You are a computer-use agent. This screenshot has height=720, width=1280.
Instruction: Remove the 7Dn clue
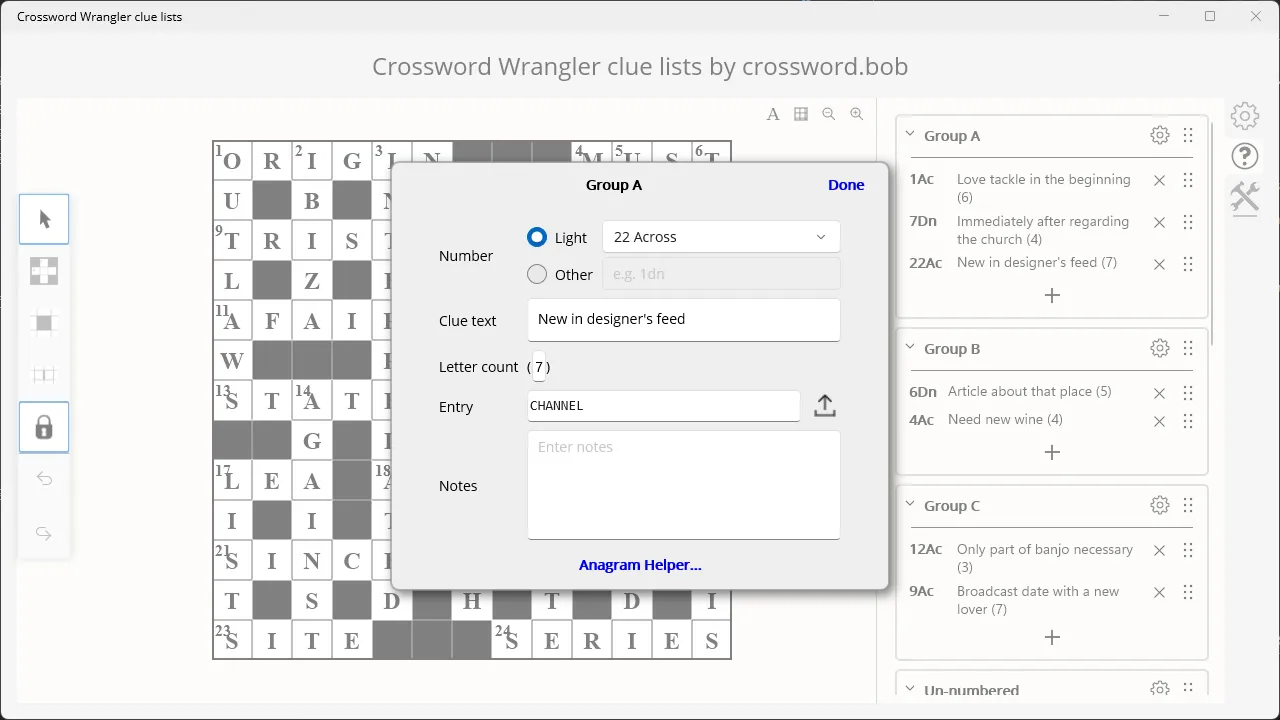pyautogui.click(x=1159, y=223)
